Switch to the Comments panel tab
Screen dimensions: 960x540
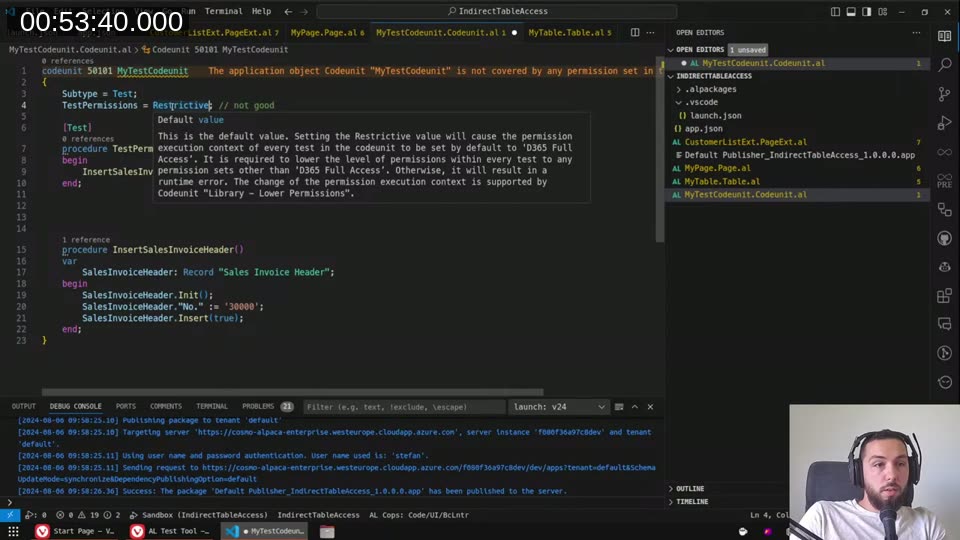pos(166,407)
